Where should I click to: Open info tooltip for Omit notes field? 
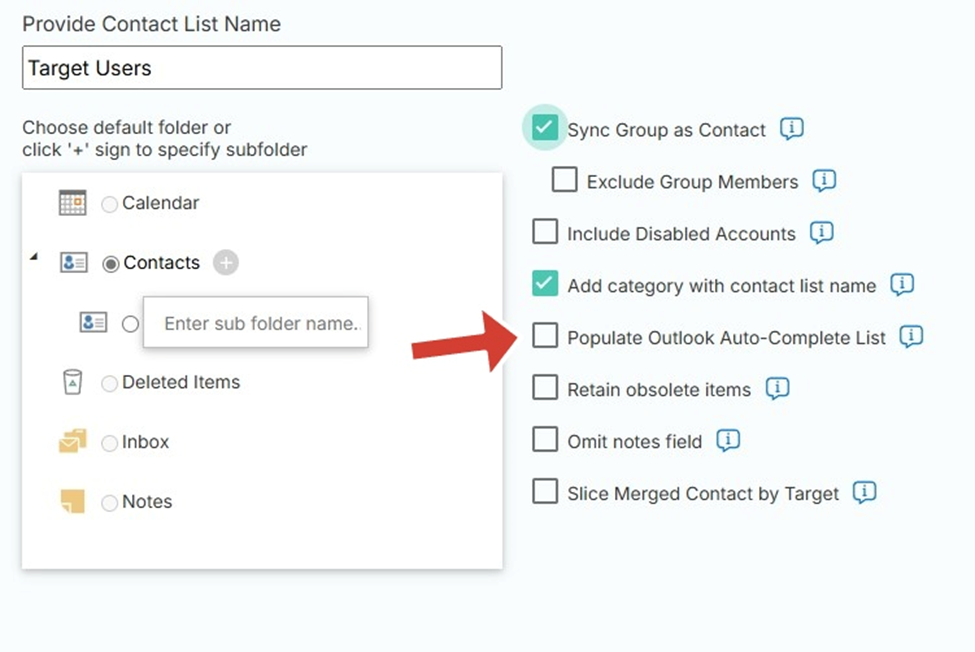tap(728, 440)
